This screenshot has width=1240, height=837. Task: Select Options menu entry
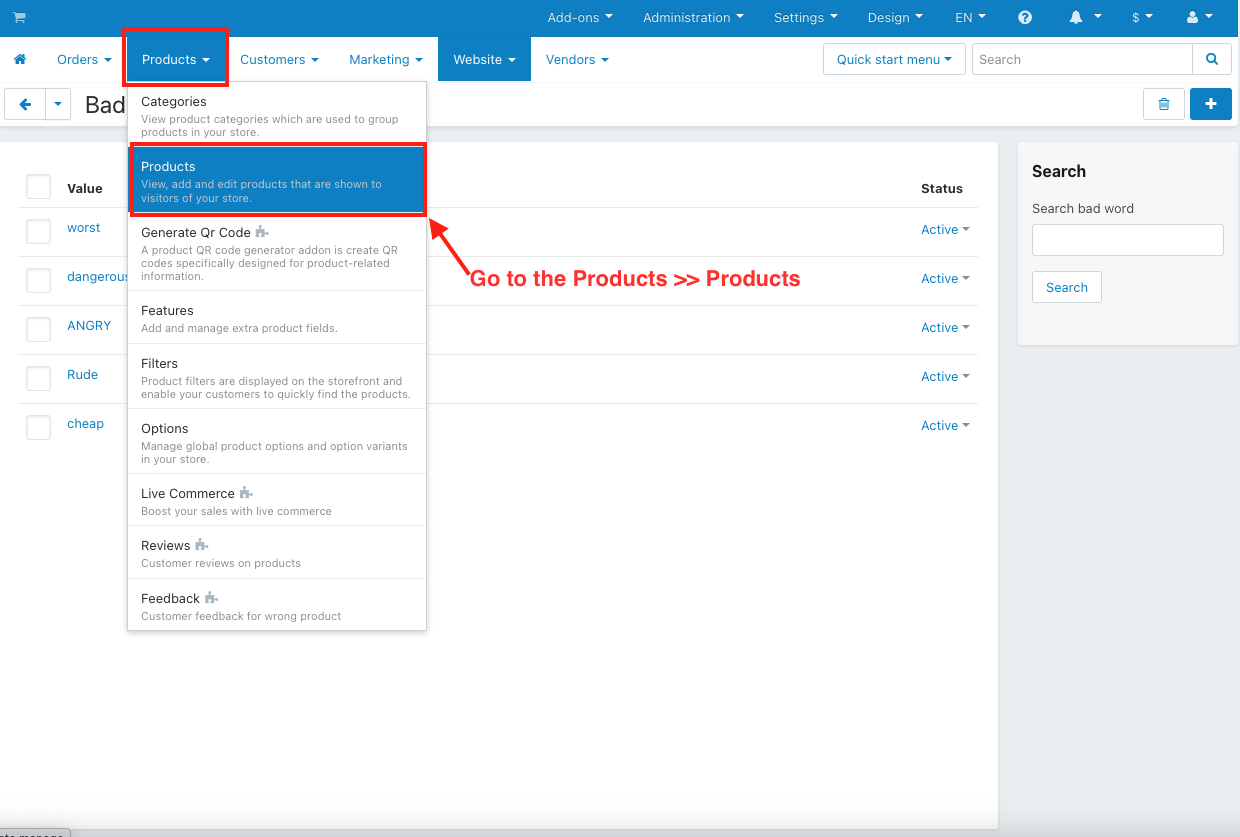click(x=277, y=443)
